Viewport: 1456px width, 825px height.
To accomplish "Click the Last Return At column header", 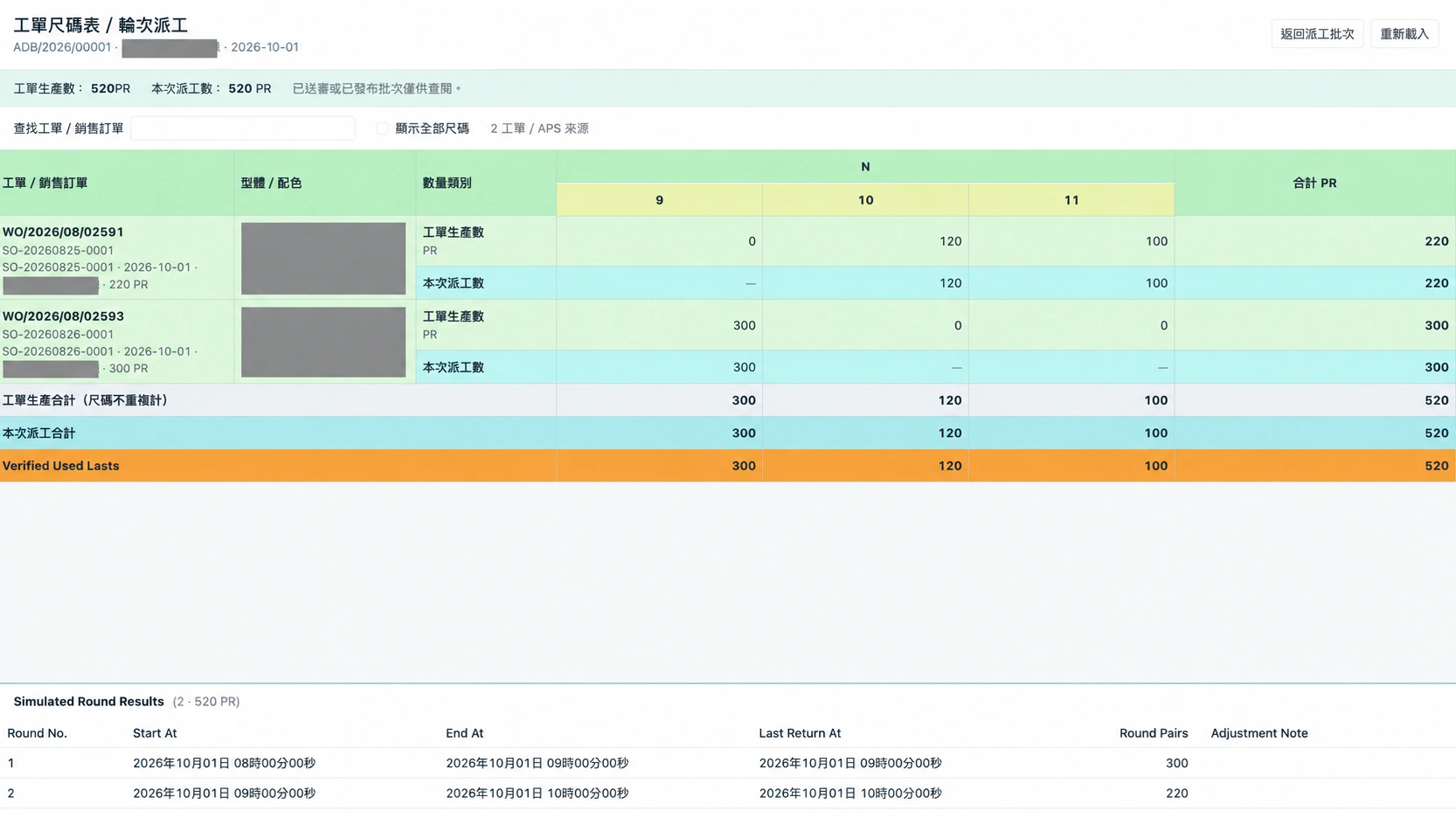I will [x=800, y=733].
